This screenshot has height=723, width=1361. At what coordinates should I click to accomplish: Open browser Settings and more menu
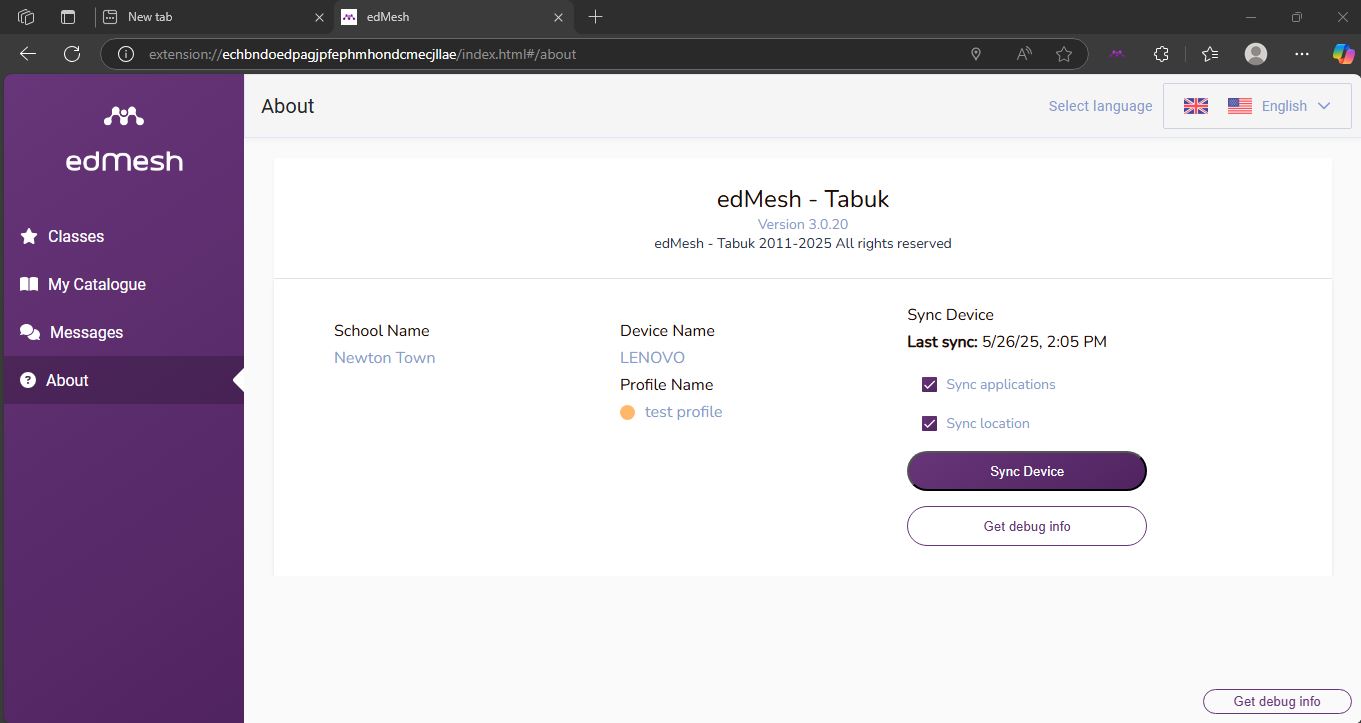point(1301,54)
